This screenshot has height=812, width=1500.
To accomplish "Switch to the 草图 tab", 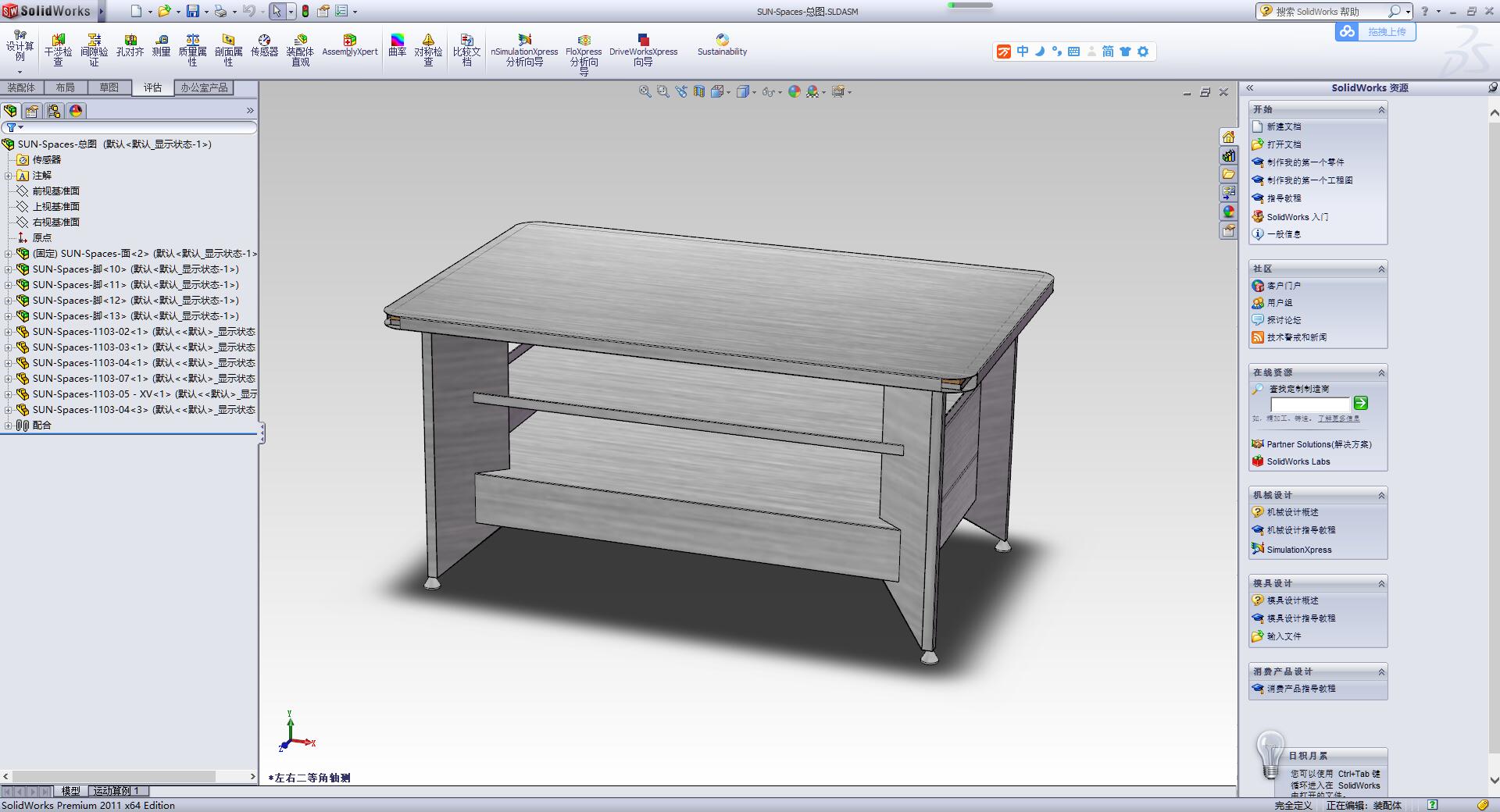I will [x=109, y=87].
